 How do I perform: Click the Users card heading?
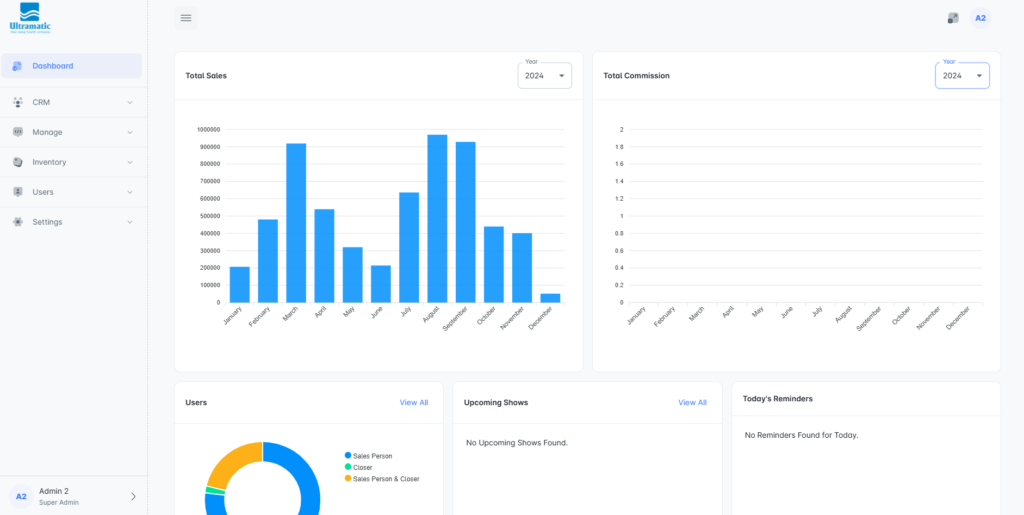coord(196,403)
